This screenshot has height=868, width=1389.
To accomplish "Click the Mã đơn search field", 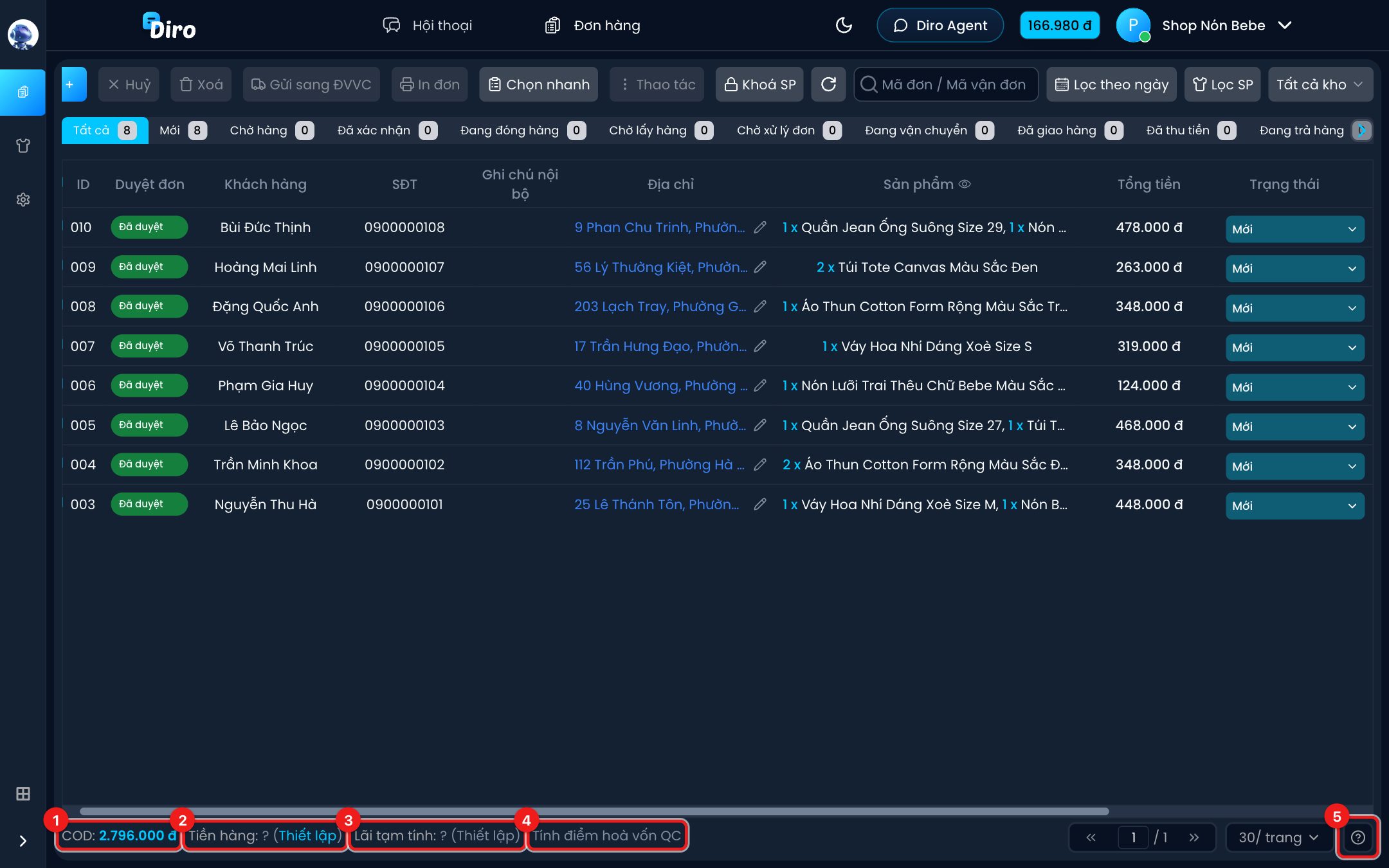I will (946, 84).
